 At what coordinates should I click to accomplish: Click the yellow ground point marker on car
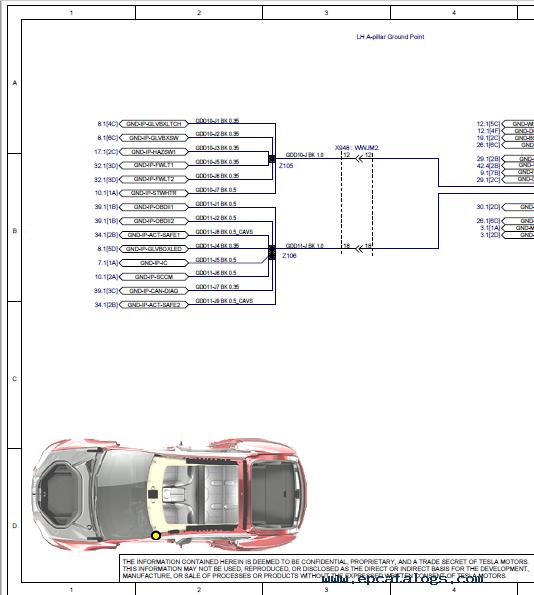point(156,535)
